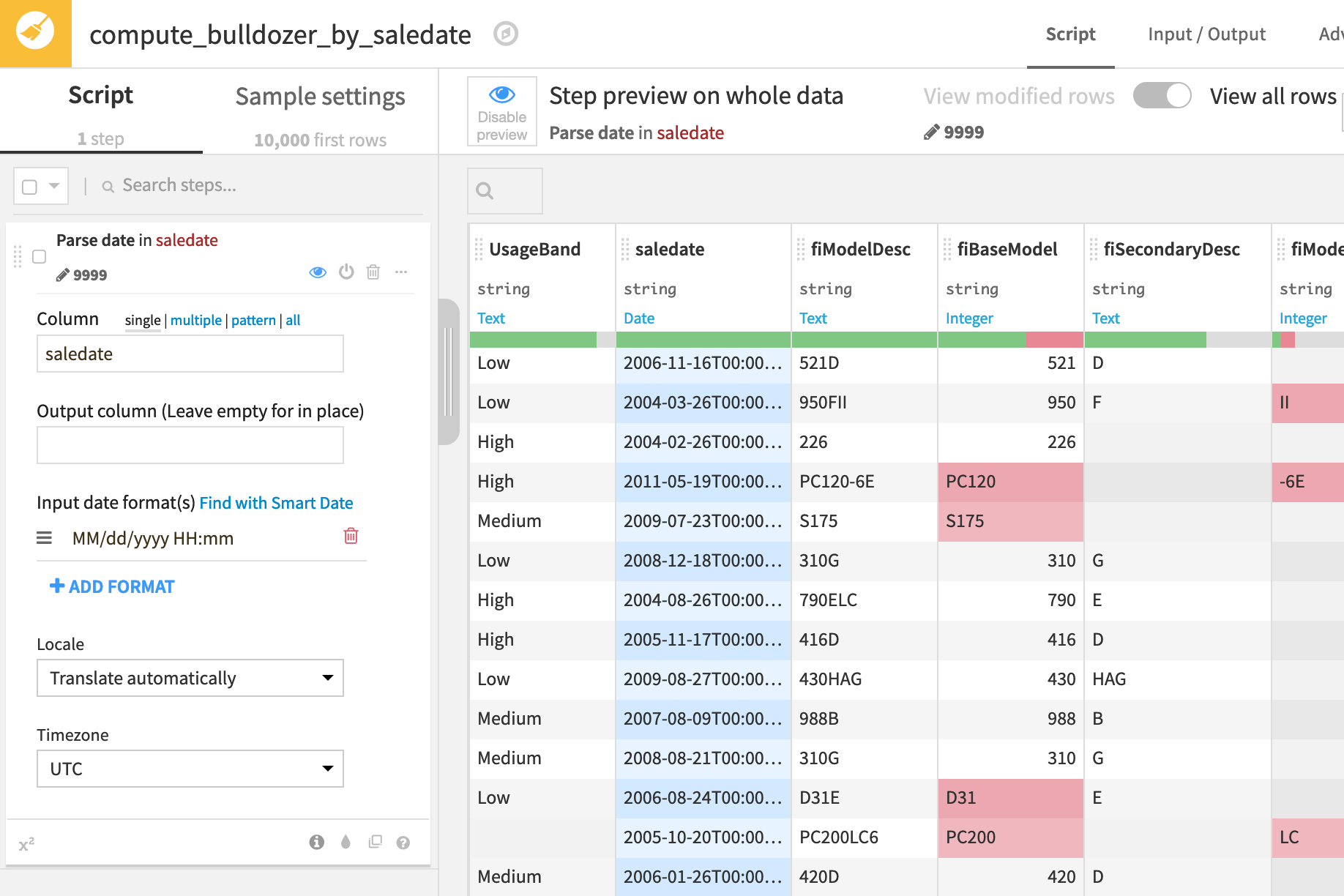1344x896 pixels.
Task: Remove the MM/dd/yyyy HH:mm format with trash icon
Action: [x=351, y=537]
